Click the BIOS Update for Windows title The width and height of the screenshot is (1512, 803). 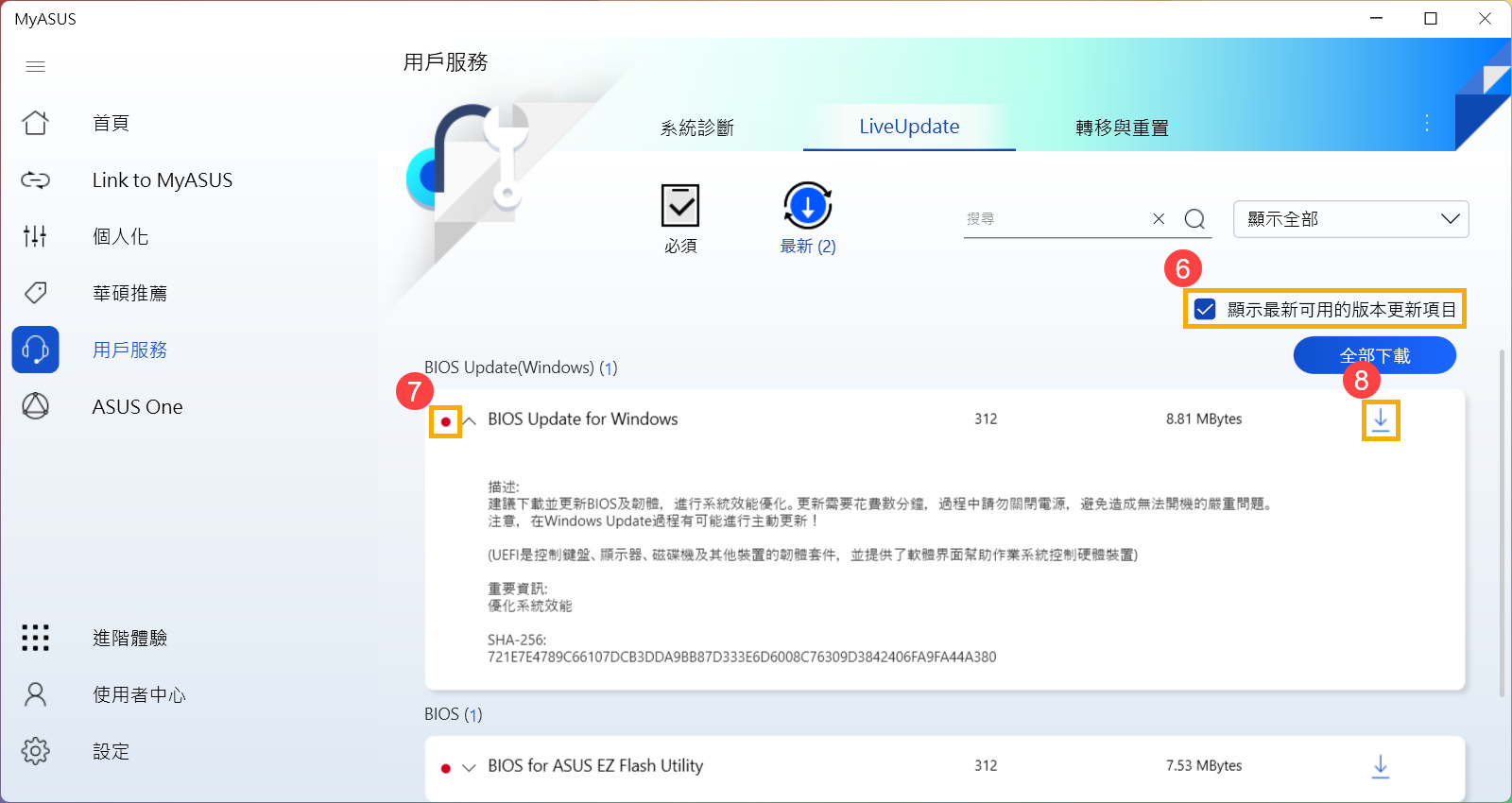[x=582, y=419]
